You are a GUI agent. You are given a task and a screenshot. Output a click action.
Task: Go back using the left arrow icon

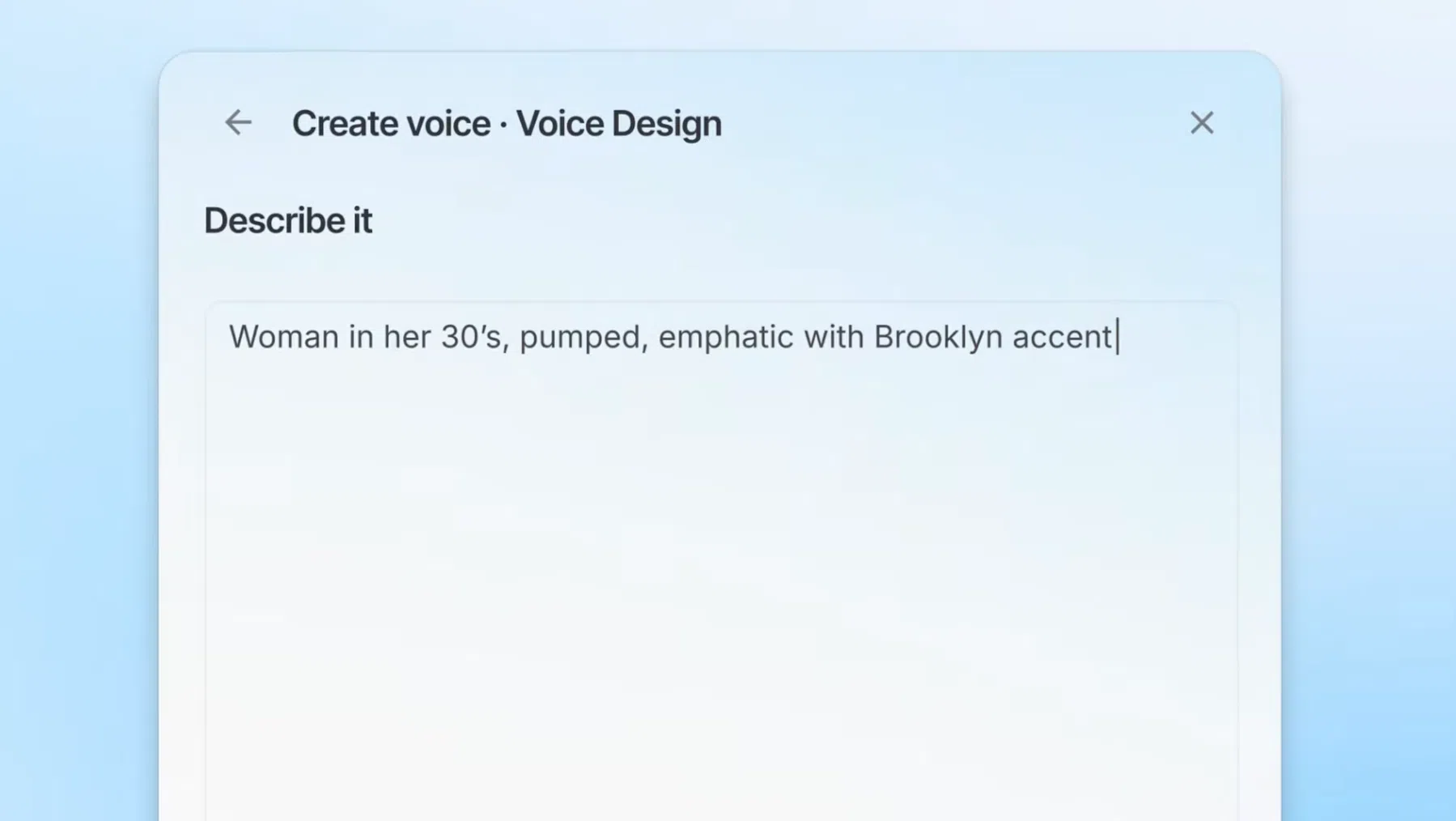(238, 122)
